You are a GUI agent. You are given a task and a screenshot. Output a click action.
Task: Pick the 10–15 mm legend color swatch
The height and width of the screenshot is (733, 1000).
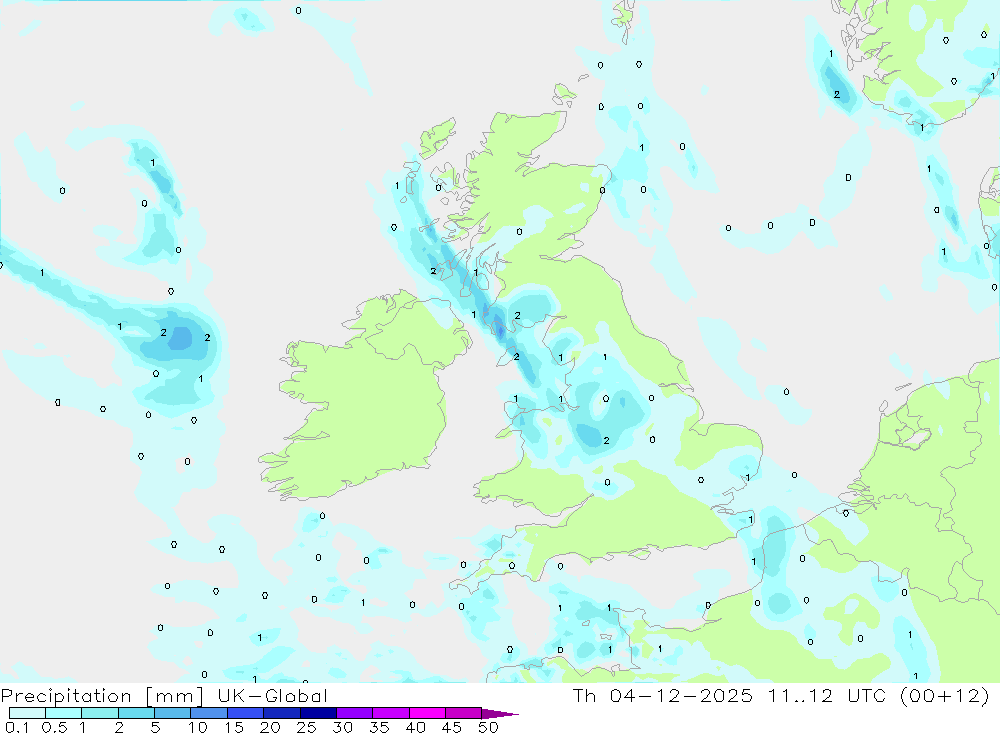point(209,713)
